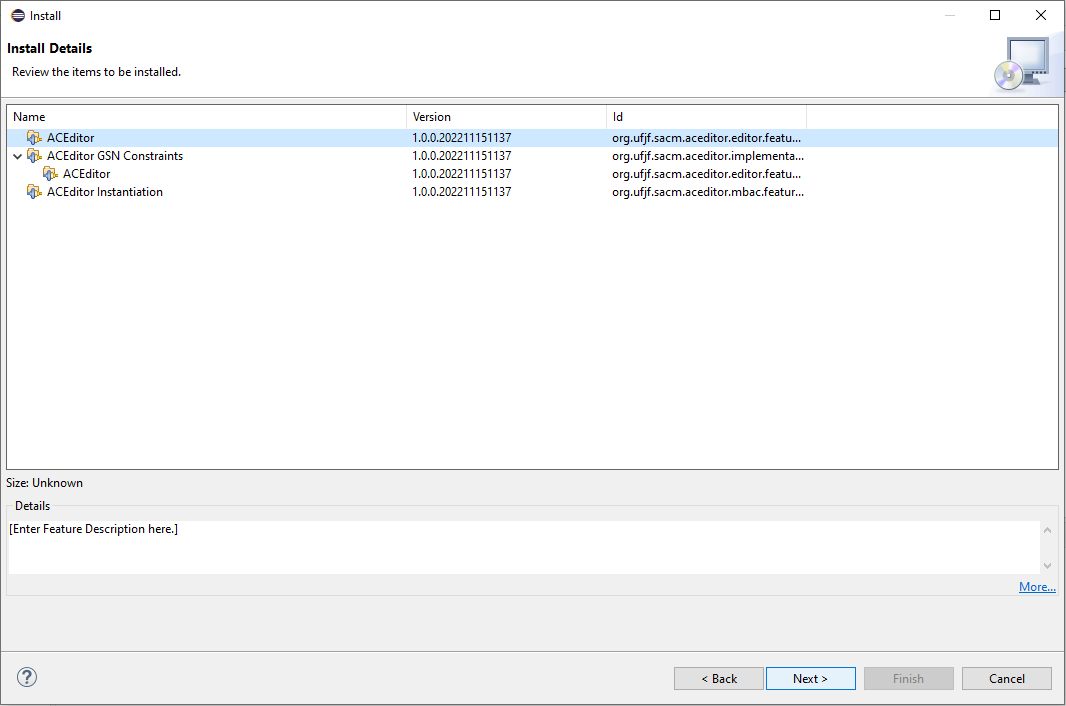
Task: Sort list by the Version column header
Action: tap(506, 117)
